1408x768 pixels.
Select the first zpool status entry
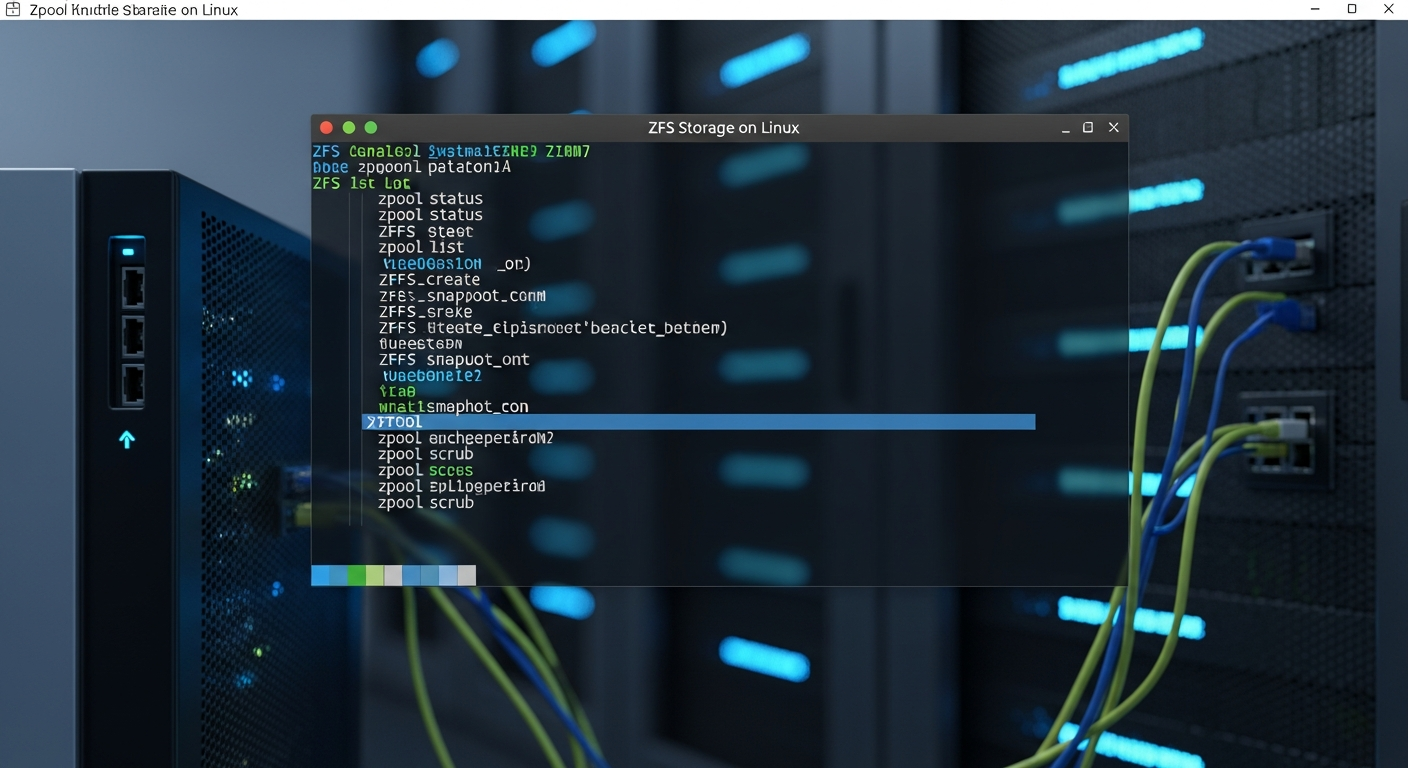click(430, 198)
